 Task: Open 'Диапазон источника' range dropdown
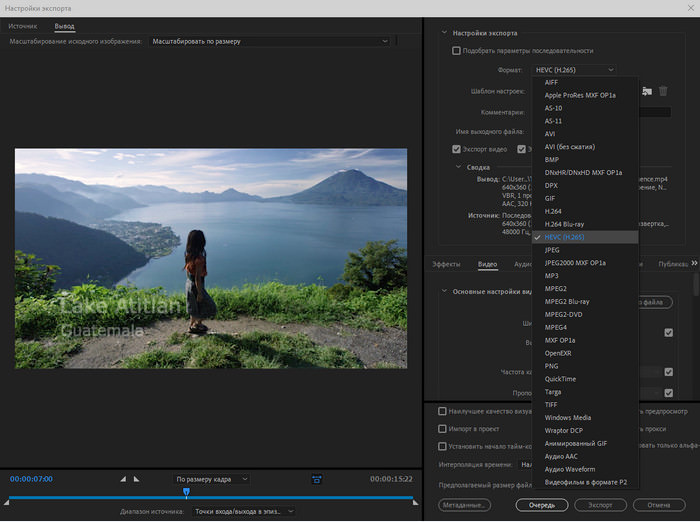click(244, 511)
